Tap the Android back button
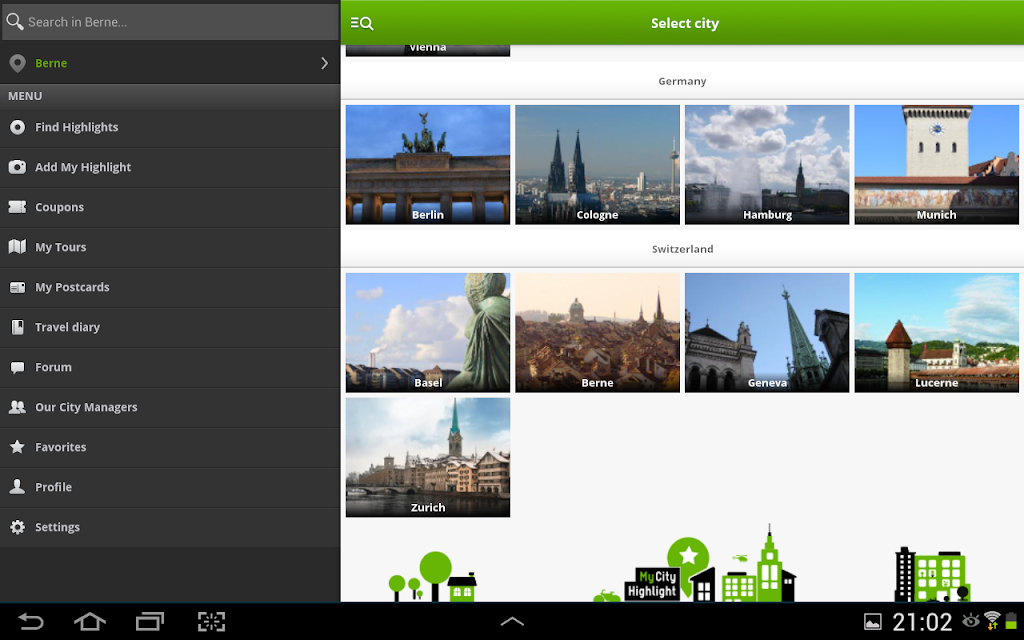This screenshot has height=640, width=1024. [x=31, y=621]
